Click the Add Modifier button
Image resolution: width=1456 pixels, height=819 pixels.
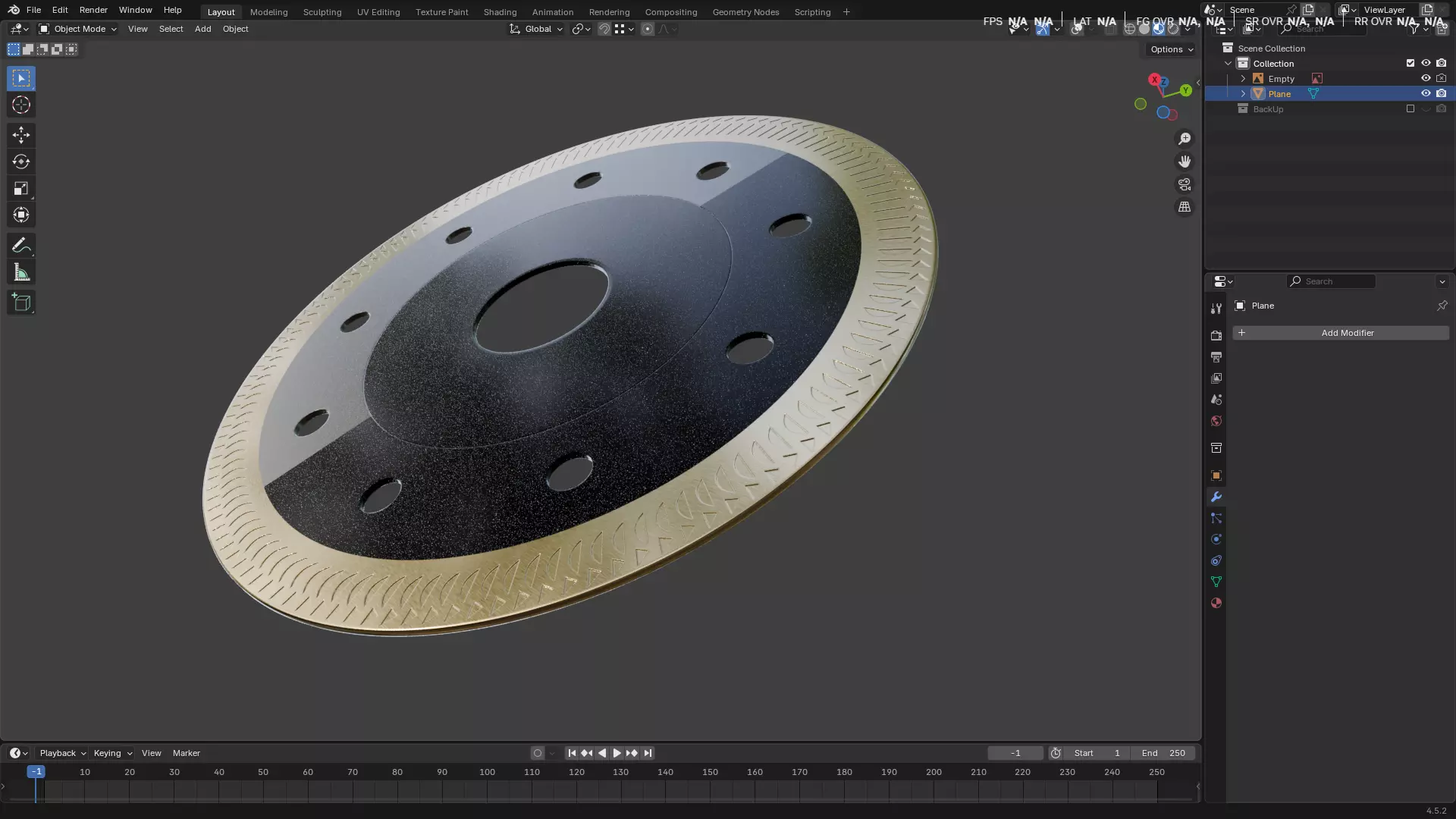pyautogui.click(x=1340, y=333)
